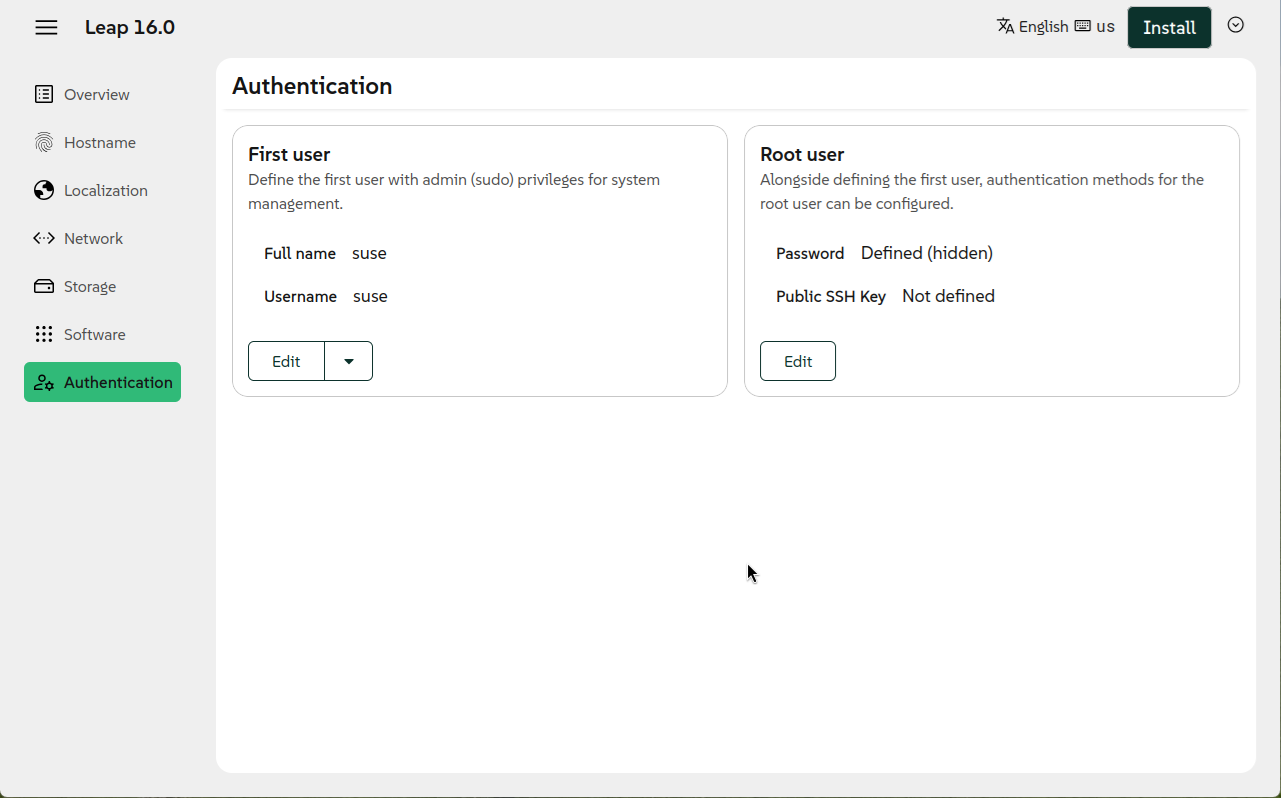Open the Software section
1281x798 pixels.
tap(94, 334)
